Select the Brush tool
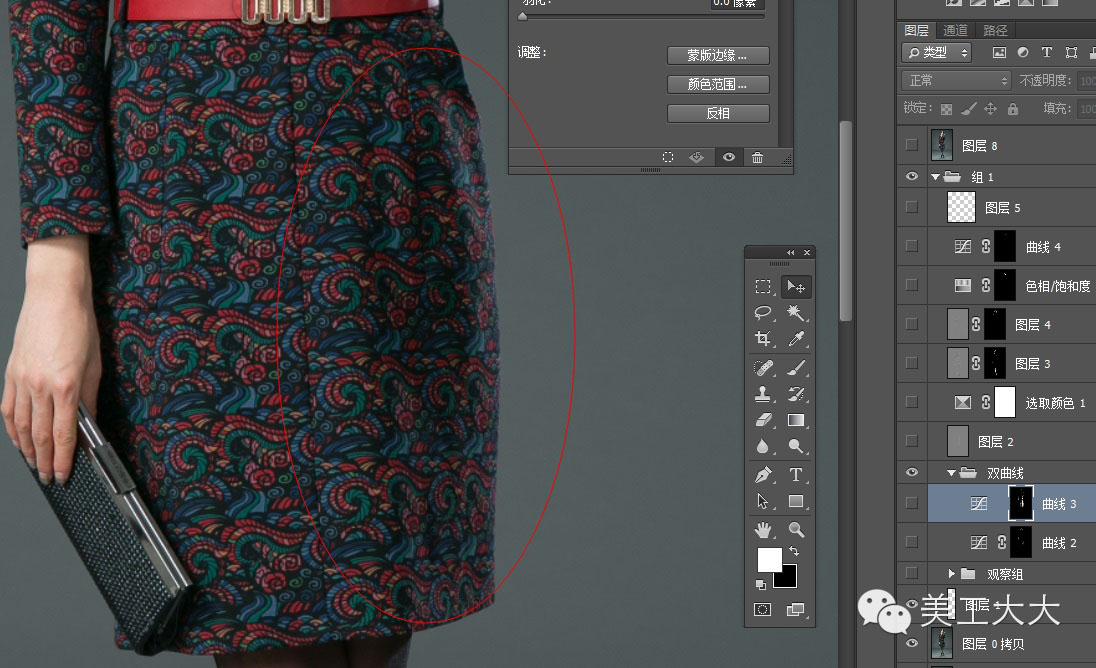1096x668 pixels. point(795,368)
